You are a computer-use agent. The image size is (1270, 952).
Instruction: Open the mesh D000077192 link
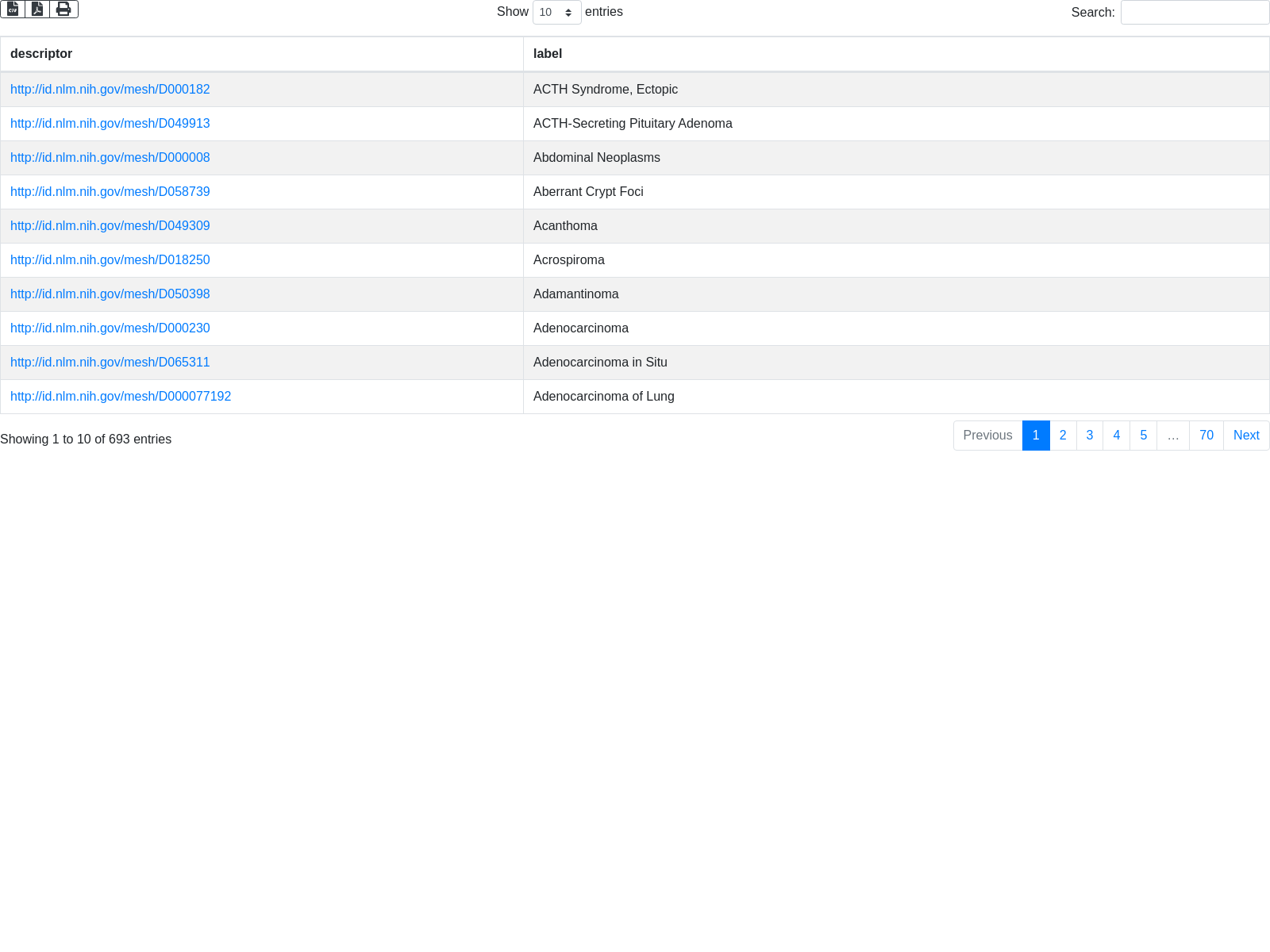121,397
